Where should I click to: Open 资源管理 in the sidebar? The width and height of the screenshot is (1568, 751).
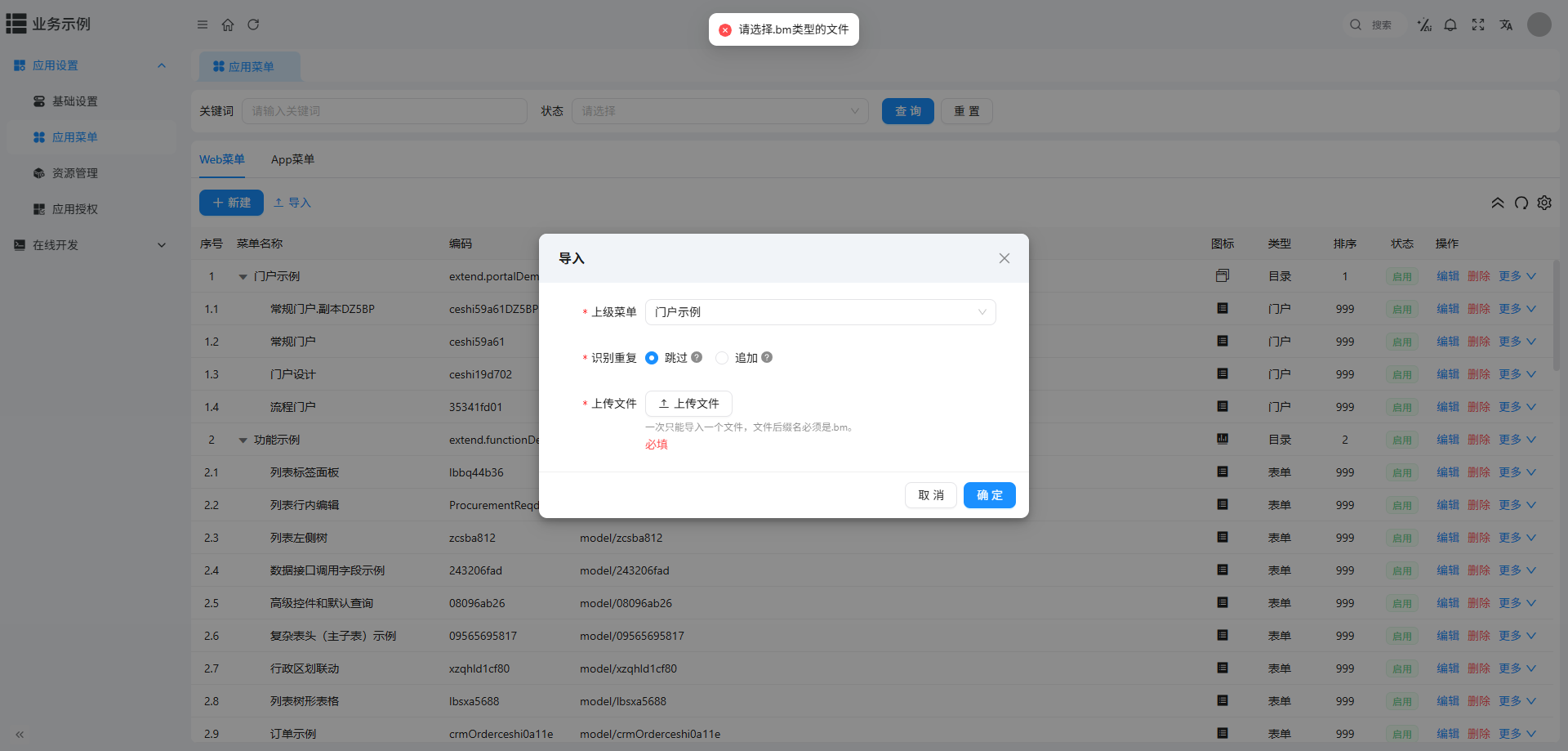tap(91, 173)
